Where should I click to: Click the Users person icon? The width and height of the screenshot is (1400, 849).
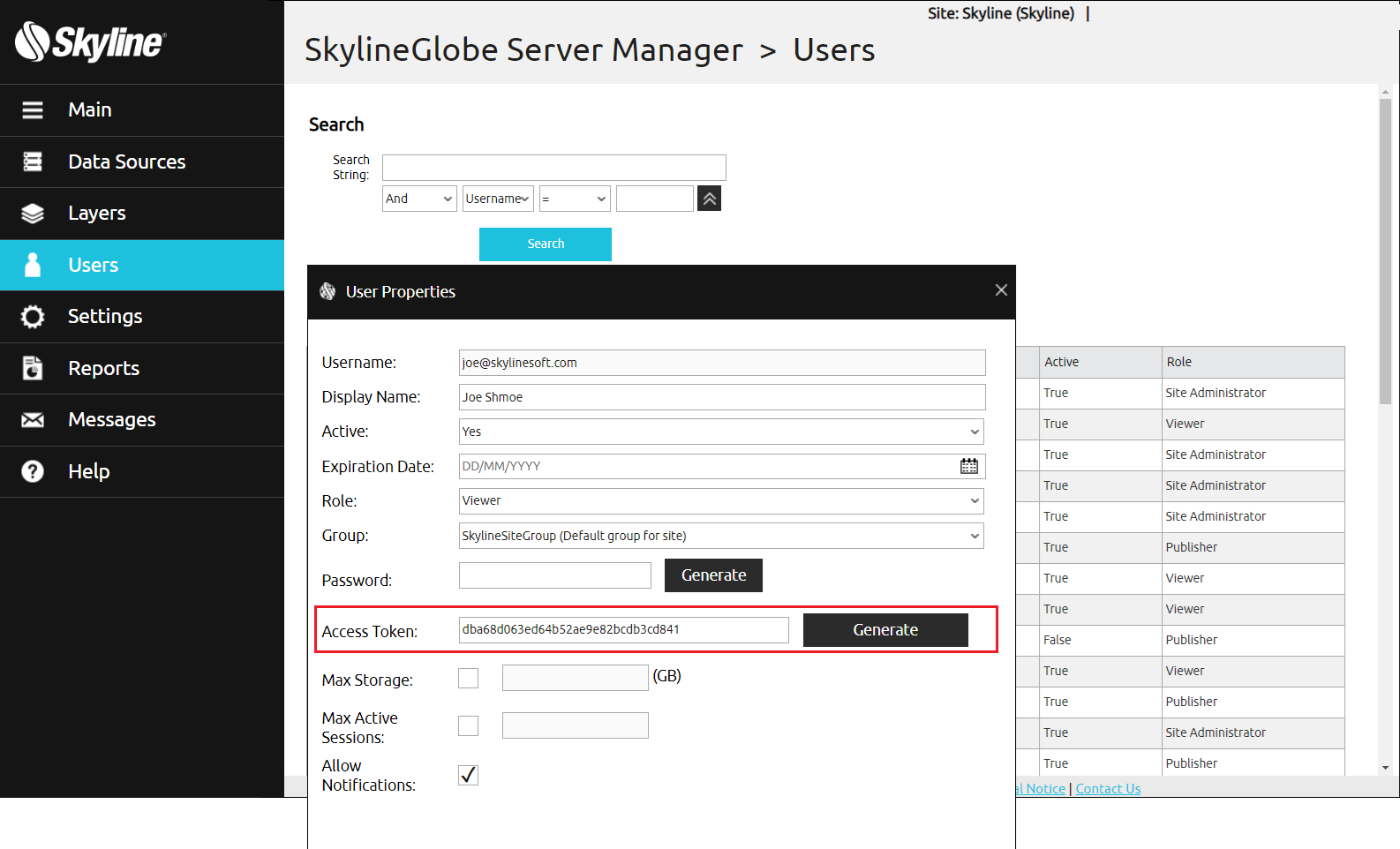(x=33, y=265)
